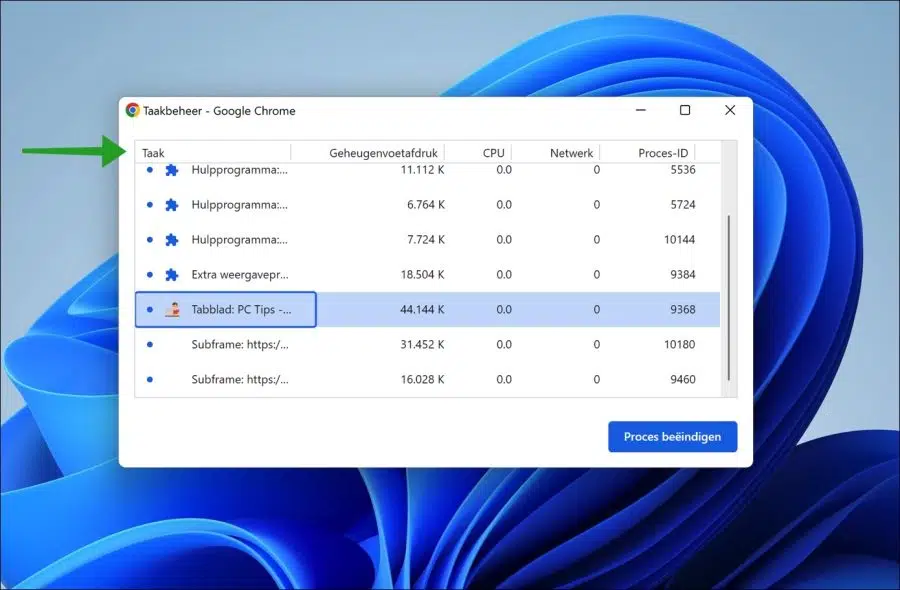Select Subframe row with 16.028 K
Screen dimensions: 900x590
428,379
